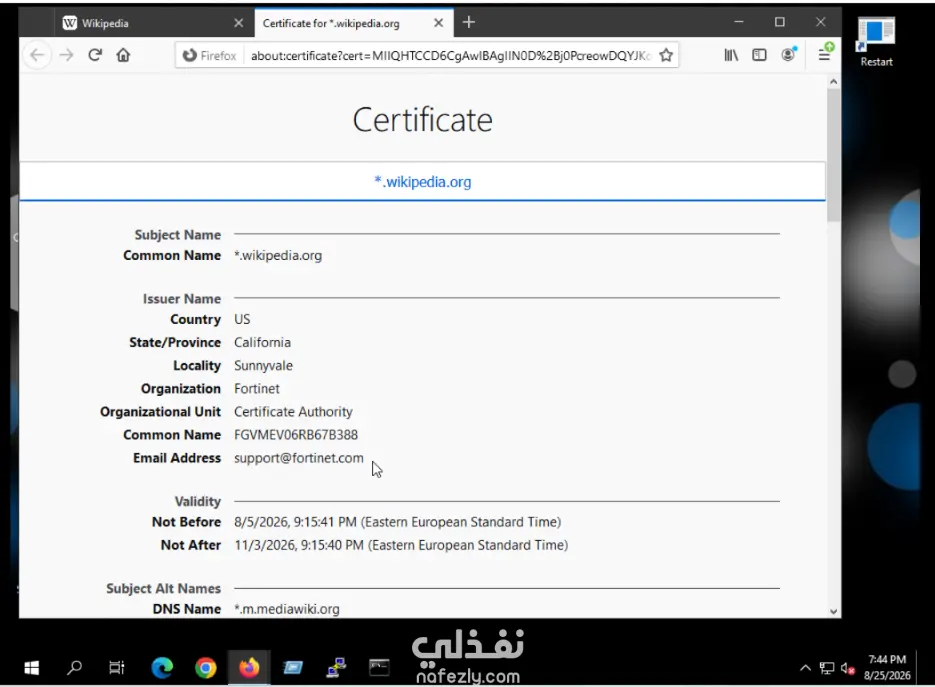Go back to previous page
This screenshot has width=935, height=687.
[37, 55]
